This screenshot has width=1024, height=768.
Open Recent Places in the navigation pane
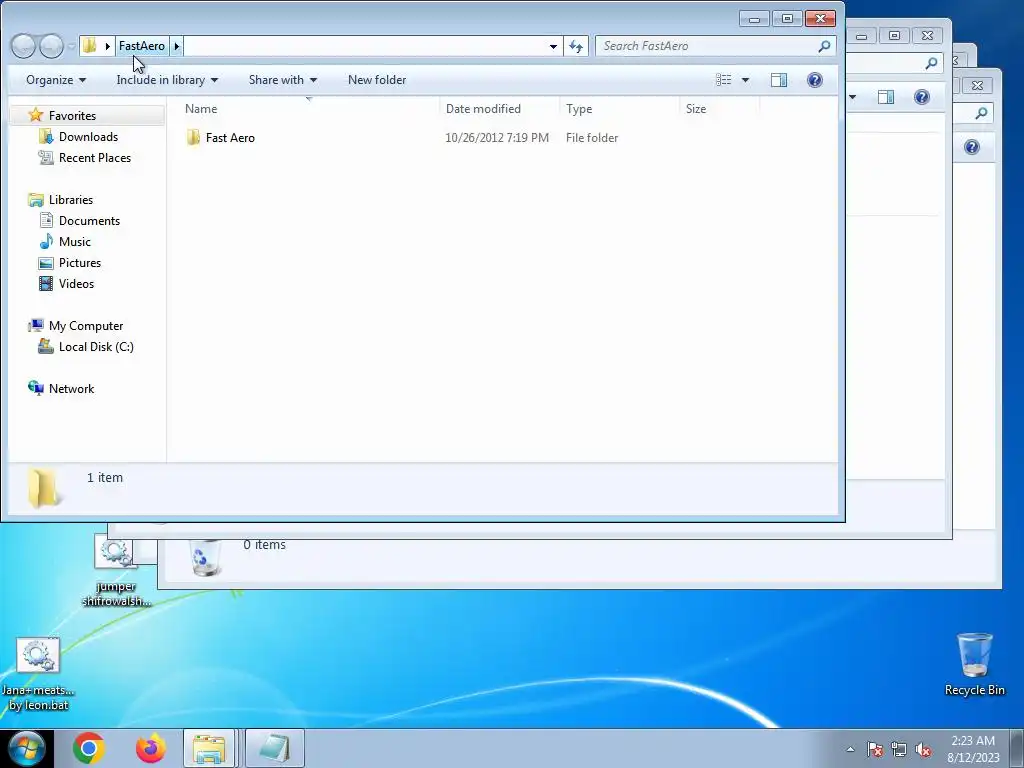tap(95, 157)
